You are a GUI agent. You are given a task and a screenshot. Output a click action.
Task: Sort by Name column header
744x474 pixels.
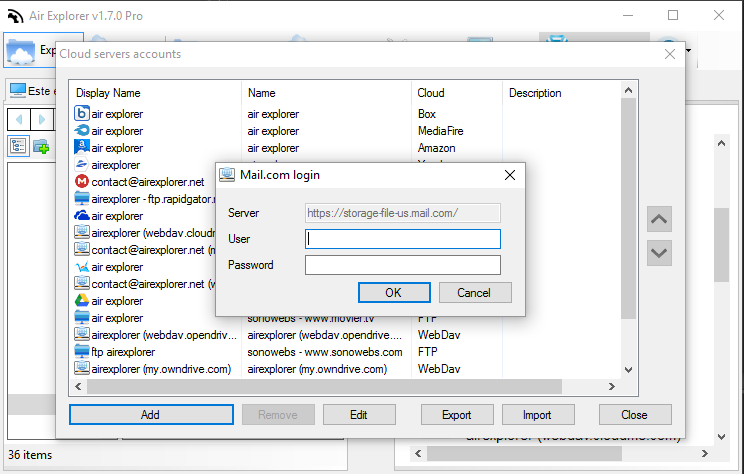pyautogui.click(x=326, y=93)
